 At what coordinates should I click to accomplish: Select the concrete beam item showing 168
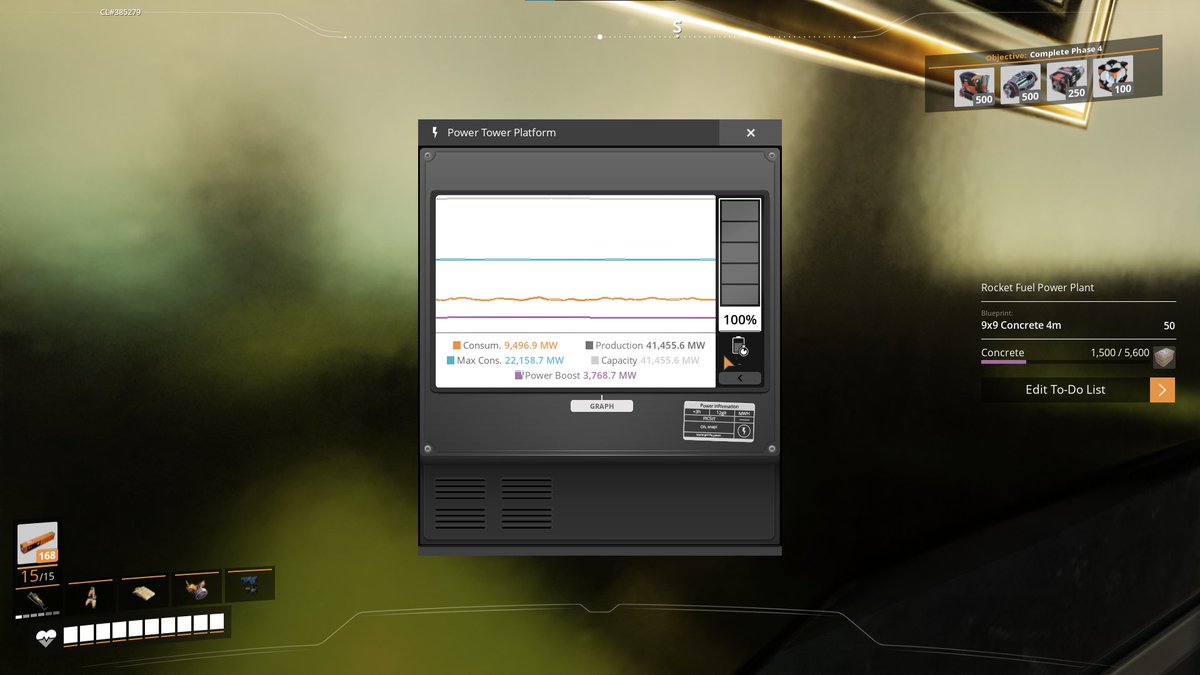point(38,544)
